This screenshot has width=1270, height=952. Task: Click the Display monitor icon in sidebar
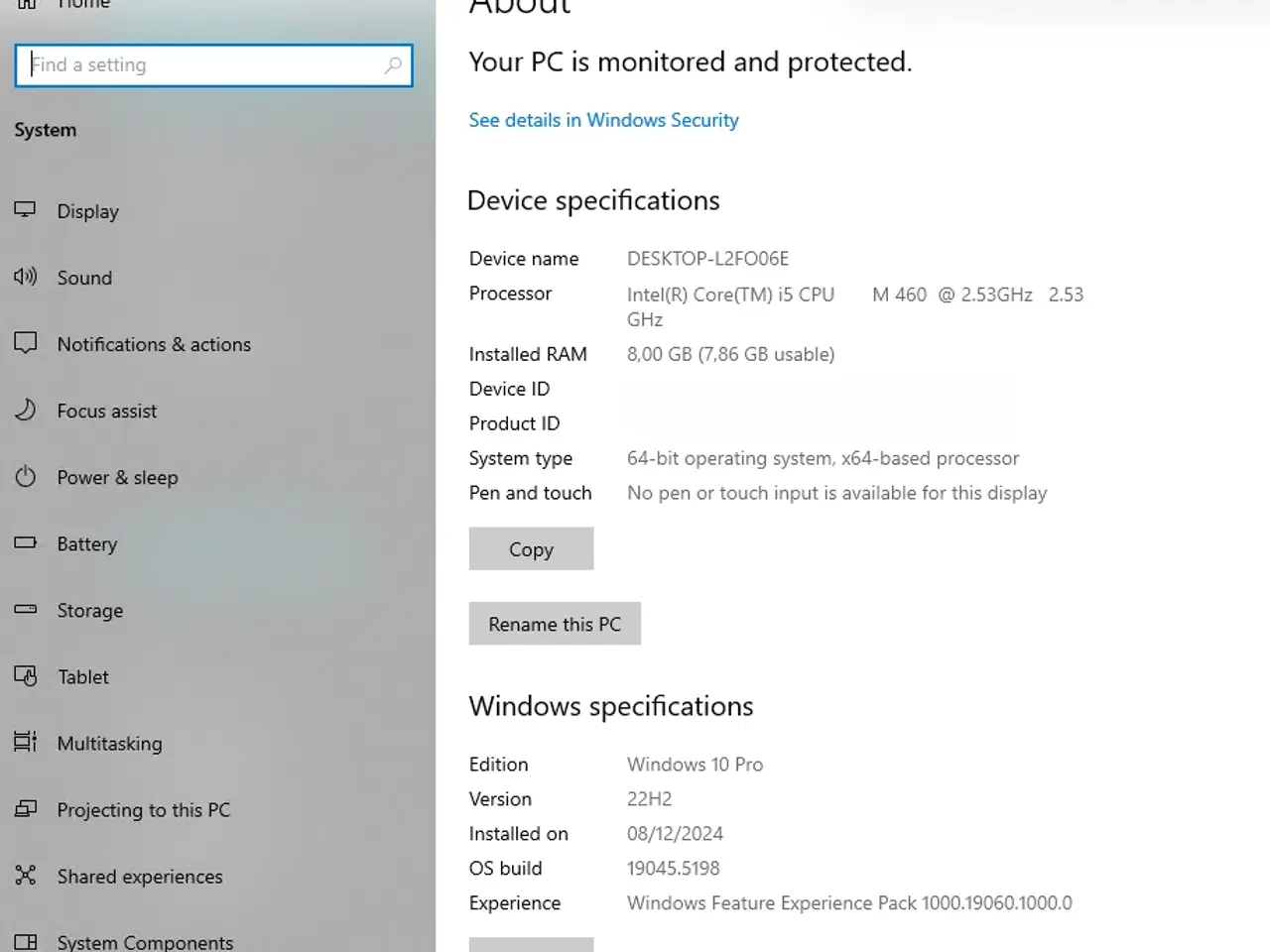[x=25, y=210]
